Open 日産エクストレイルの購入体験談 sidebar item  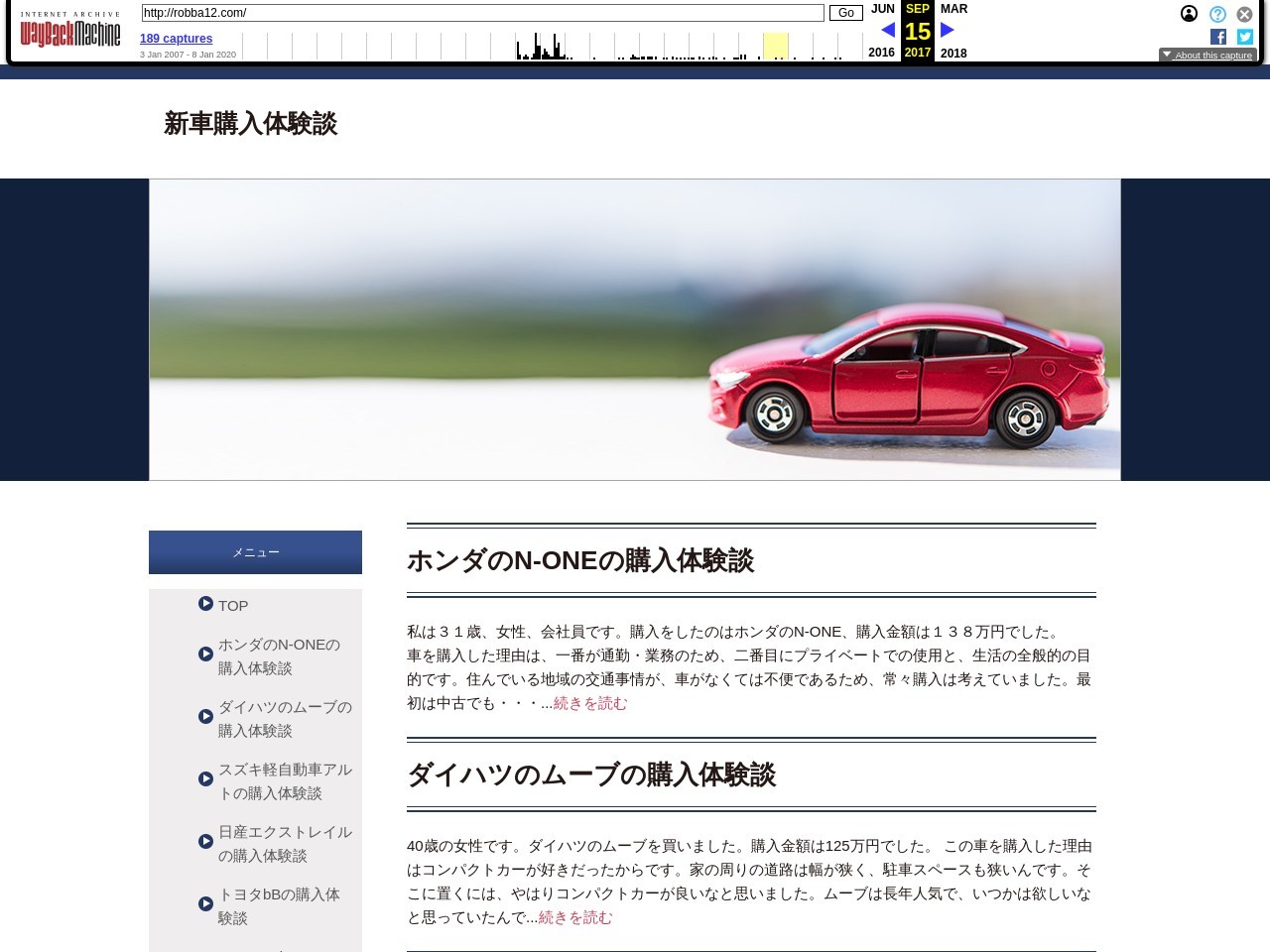tap(284, 844)
